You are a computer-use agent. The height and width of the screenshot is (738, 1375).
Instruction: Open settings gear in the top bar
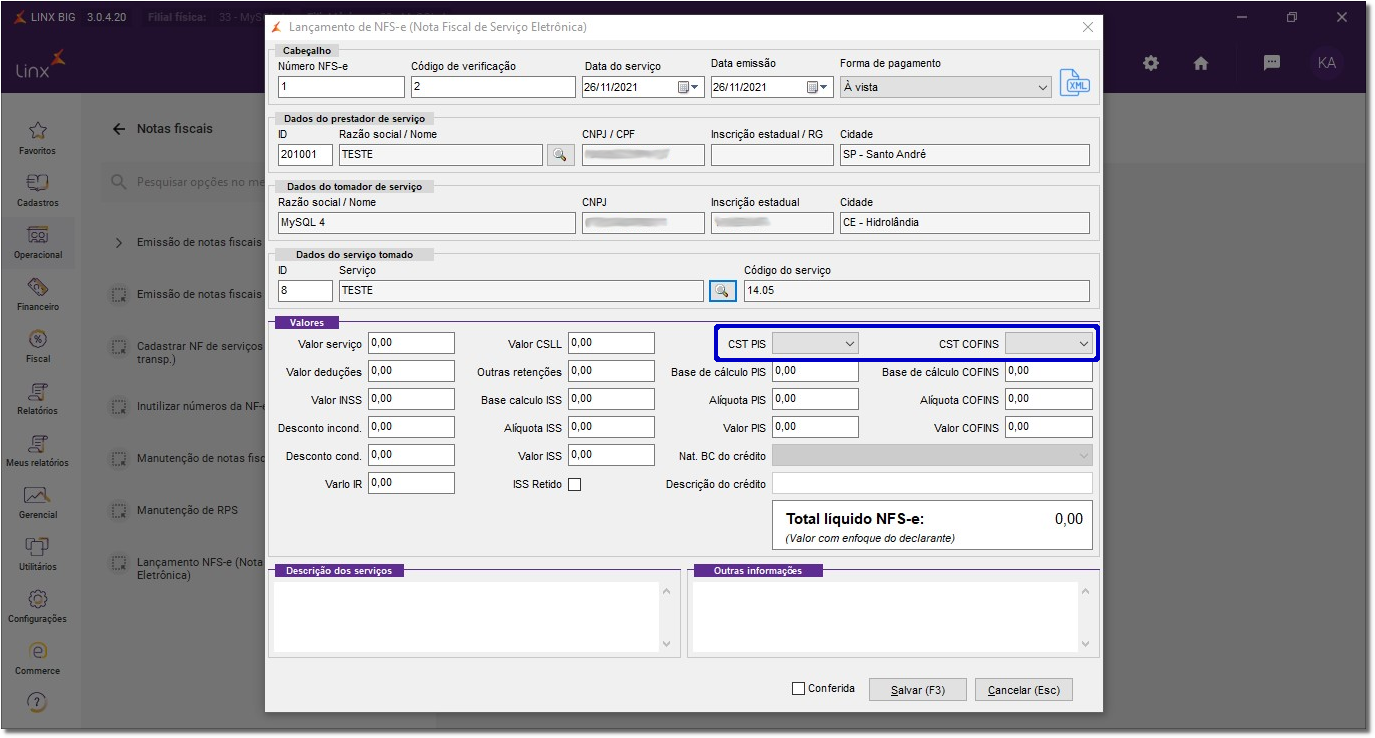[x=1151, y=63]
